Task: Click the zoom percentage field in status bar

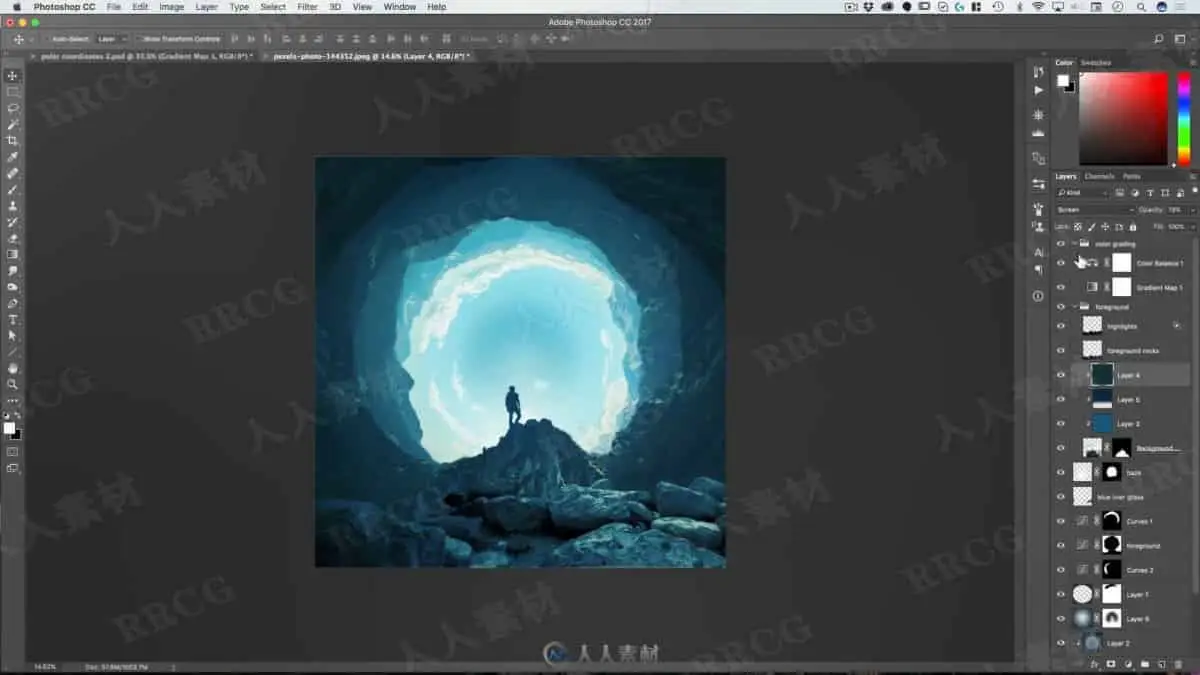Action: coord(44,666)
